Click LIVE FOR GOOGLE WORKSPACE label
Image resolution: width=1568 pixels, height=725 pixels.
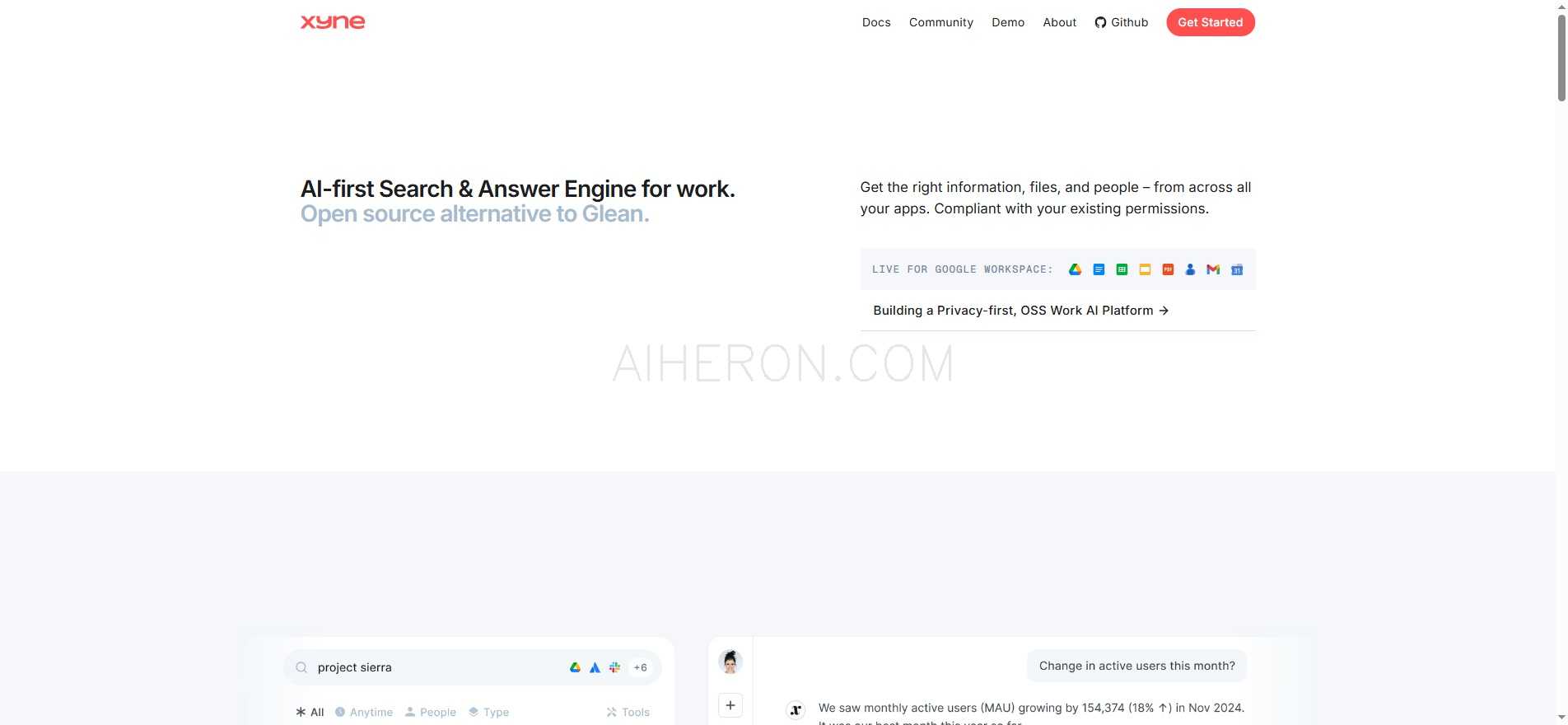click(962, 269)
